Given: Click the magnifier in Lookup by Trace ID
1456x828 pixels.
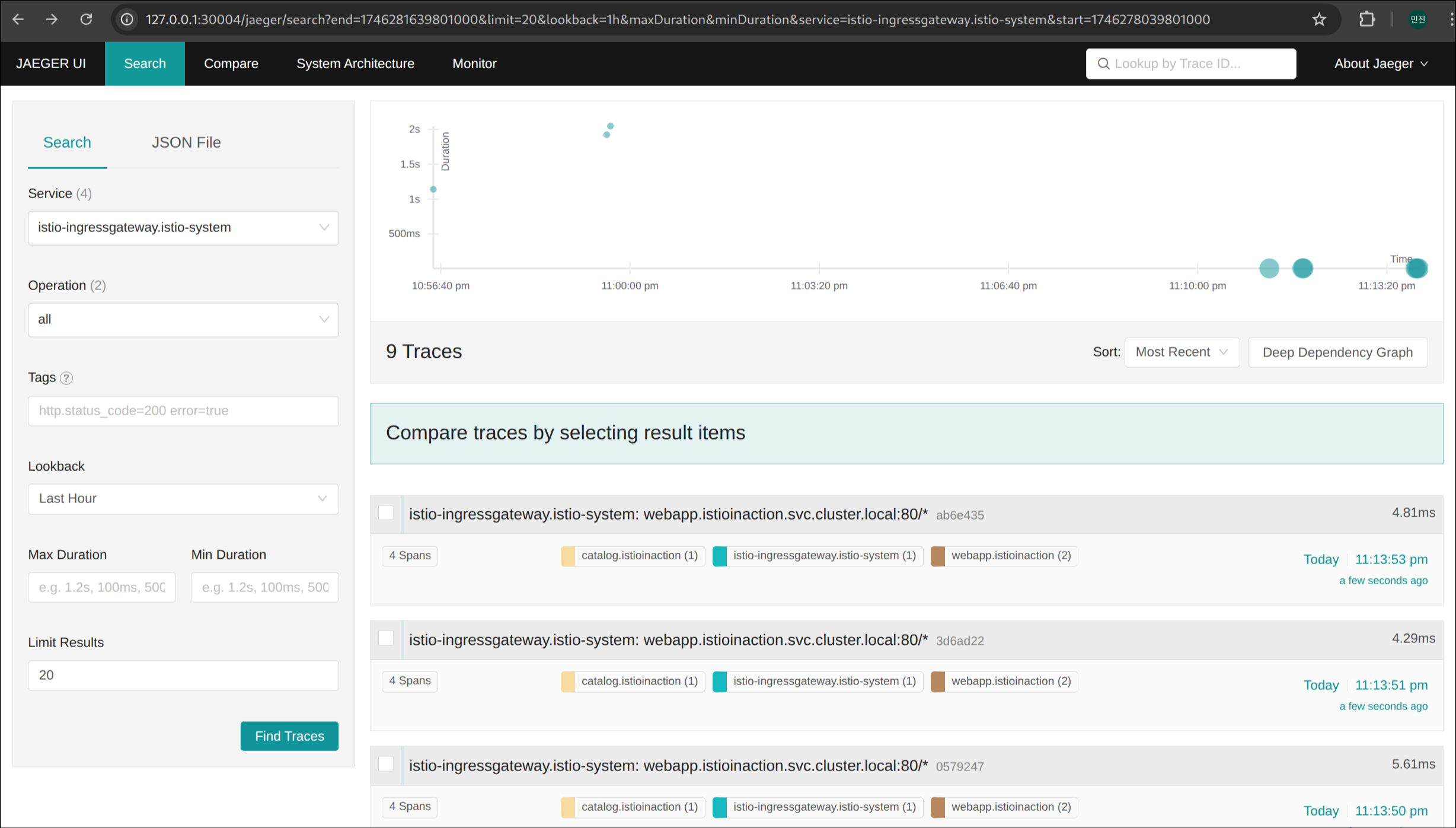Looking at the screenshot, I should coord(1103,63).
